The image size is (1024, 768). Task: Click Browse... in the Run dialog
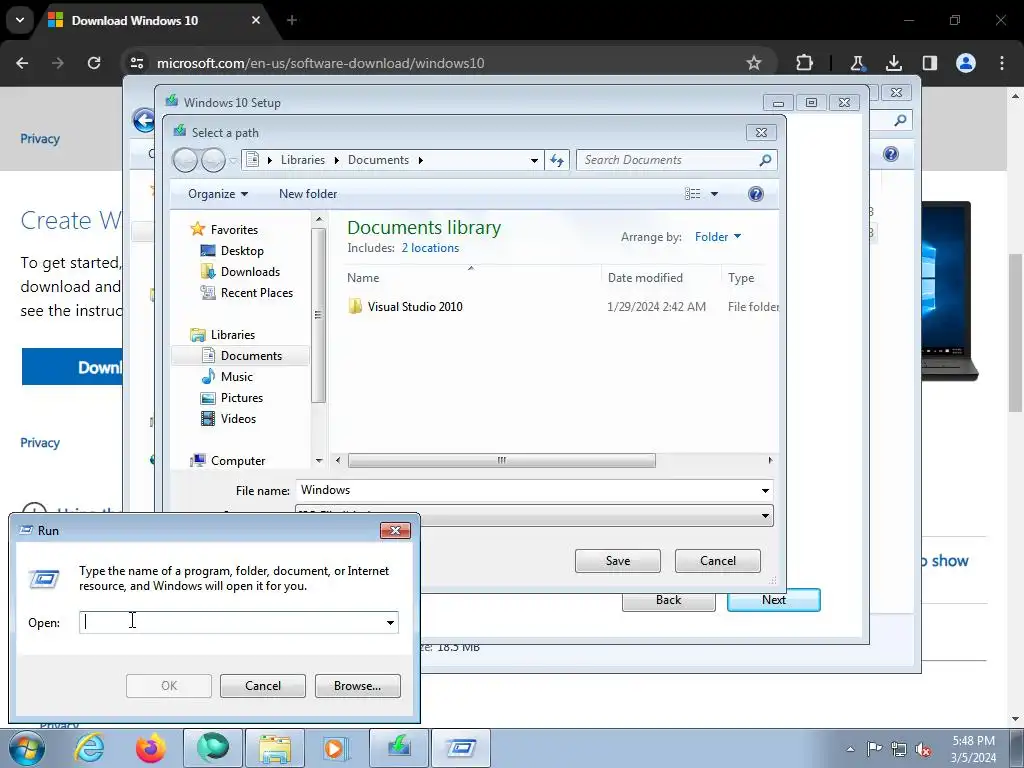[357, 686]
